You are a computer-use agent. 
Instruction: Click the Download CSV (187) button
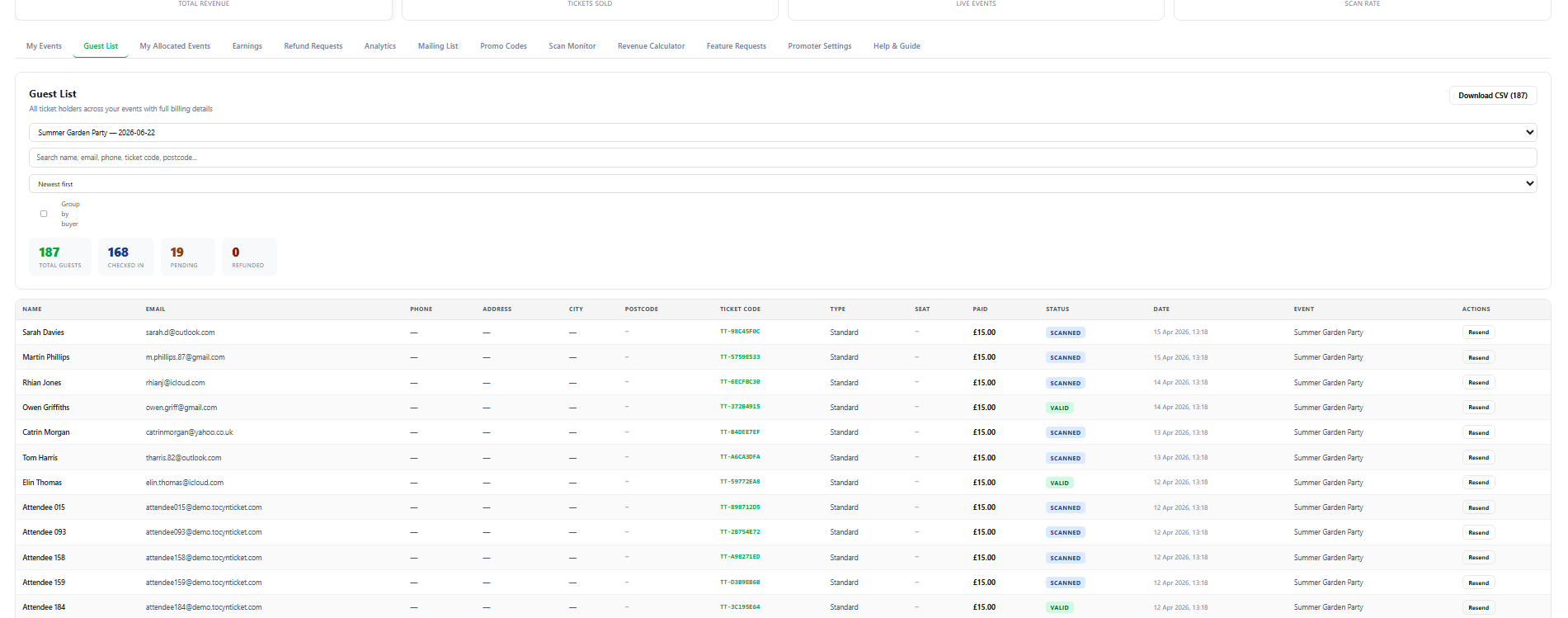click(x=1492, y=96)
